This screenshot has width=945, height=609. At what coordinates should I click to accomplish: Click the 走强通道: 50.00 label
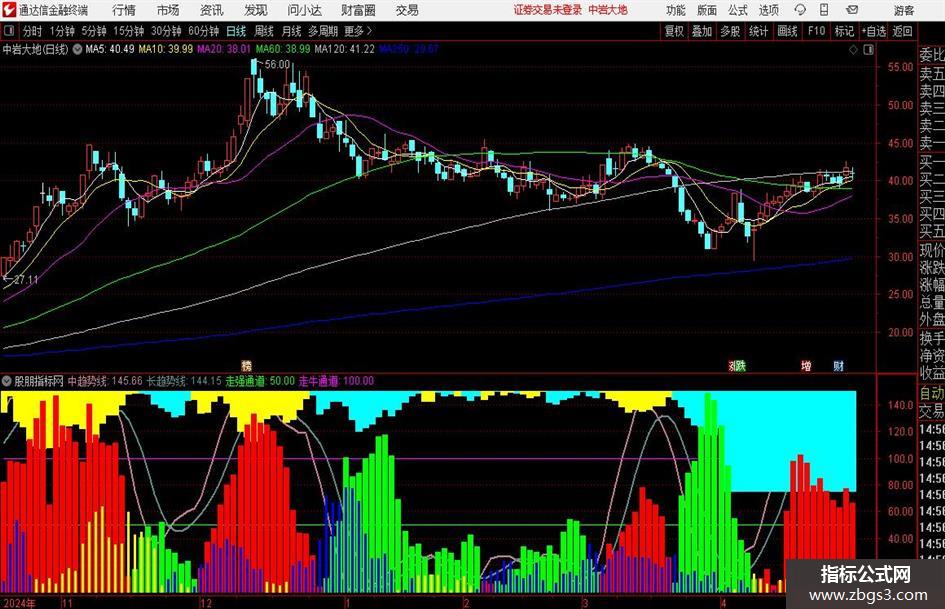260,381
